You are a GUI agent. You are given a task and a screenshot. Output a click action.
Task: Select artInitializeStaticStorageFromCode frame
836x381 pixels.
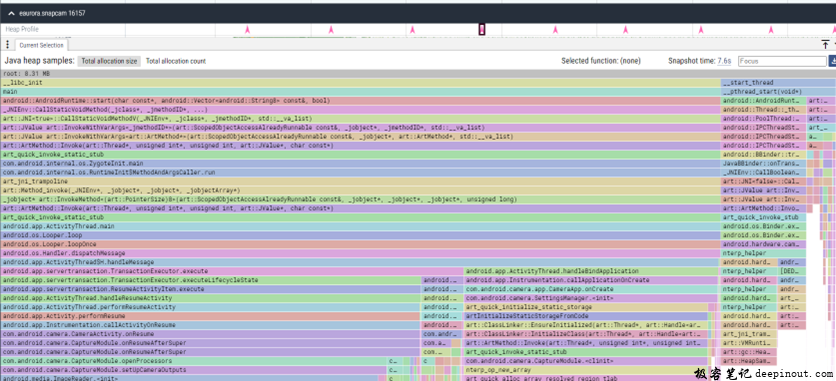point(586,317)
